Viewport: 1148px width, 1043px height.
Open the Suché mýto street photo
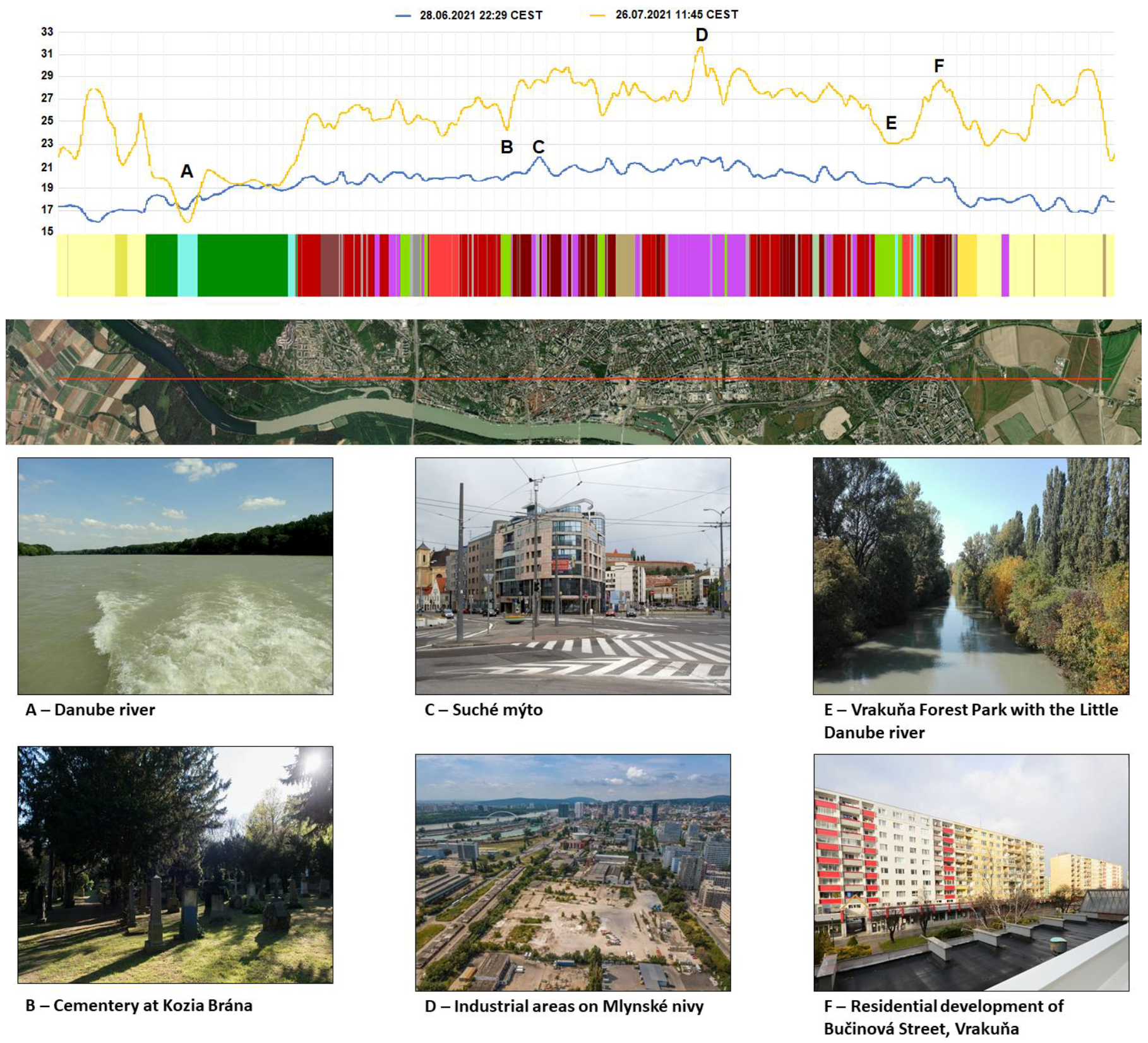coord(573,576)
